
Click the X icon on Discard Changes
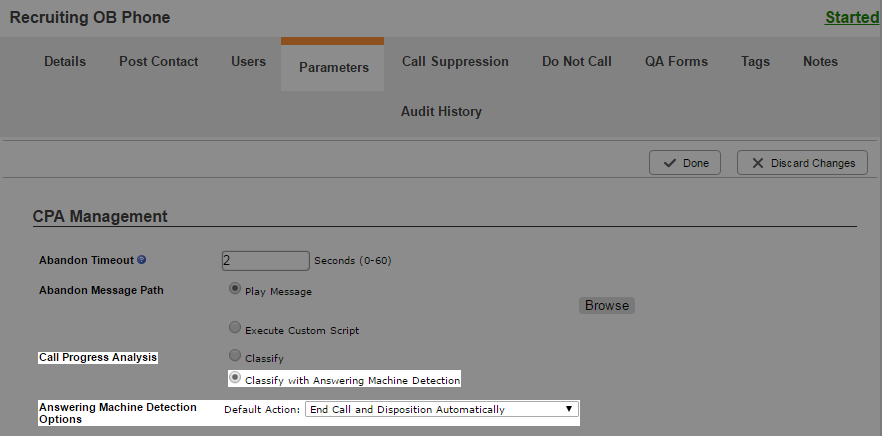(x=758, y=163)
